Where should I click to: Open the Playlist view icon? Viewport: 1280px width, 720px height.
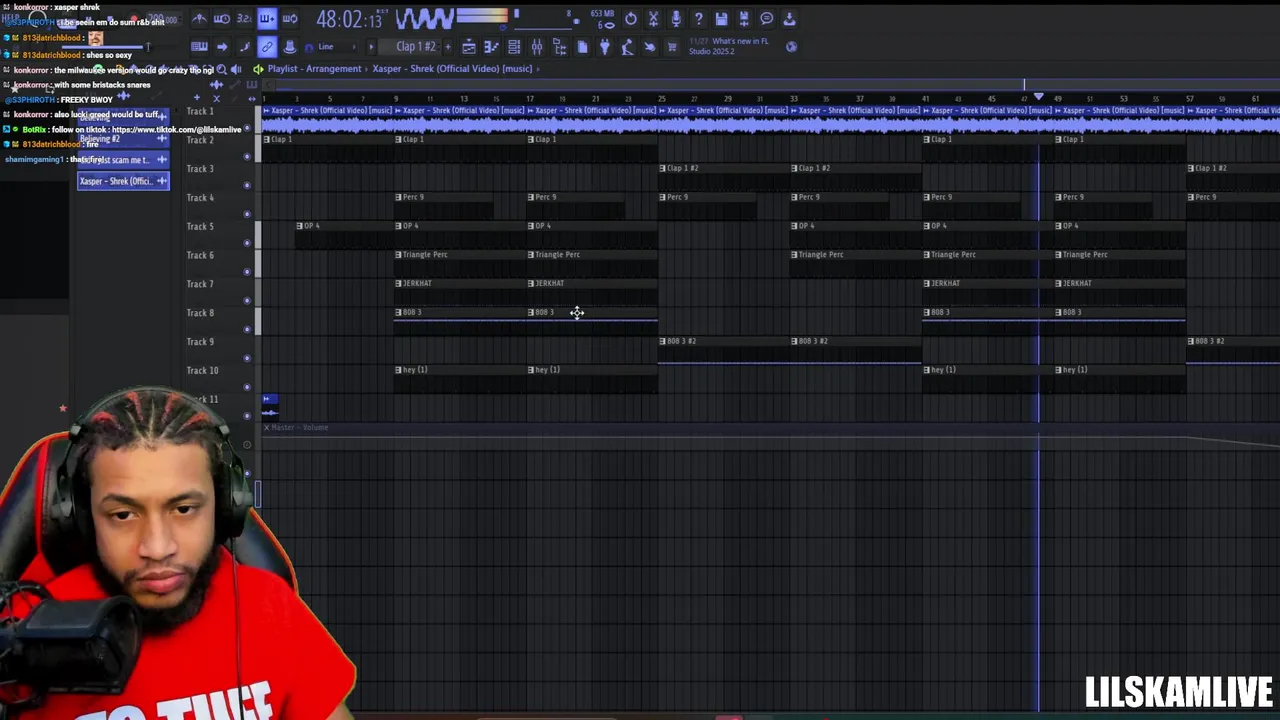coord(469,47)
